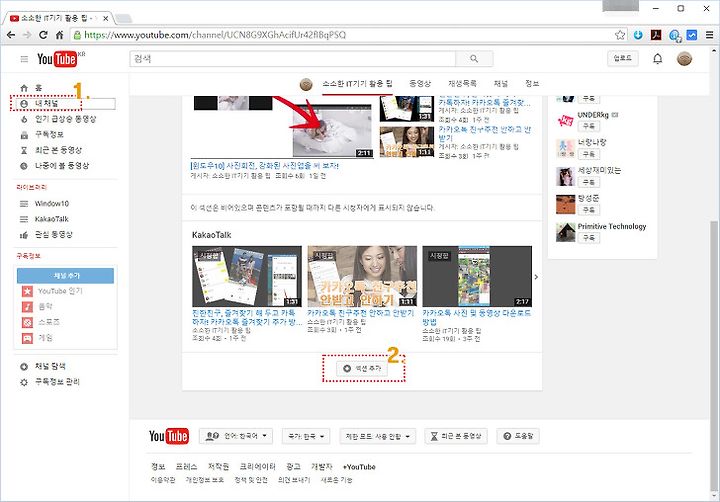The width and height of the screenshot is (720, 502).
Task: Open the 국가: 한국 dropdown
Action: [306, 436]
